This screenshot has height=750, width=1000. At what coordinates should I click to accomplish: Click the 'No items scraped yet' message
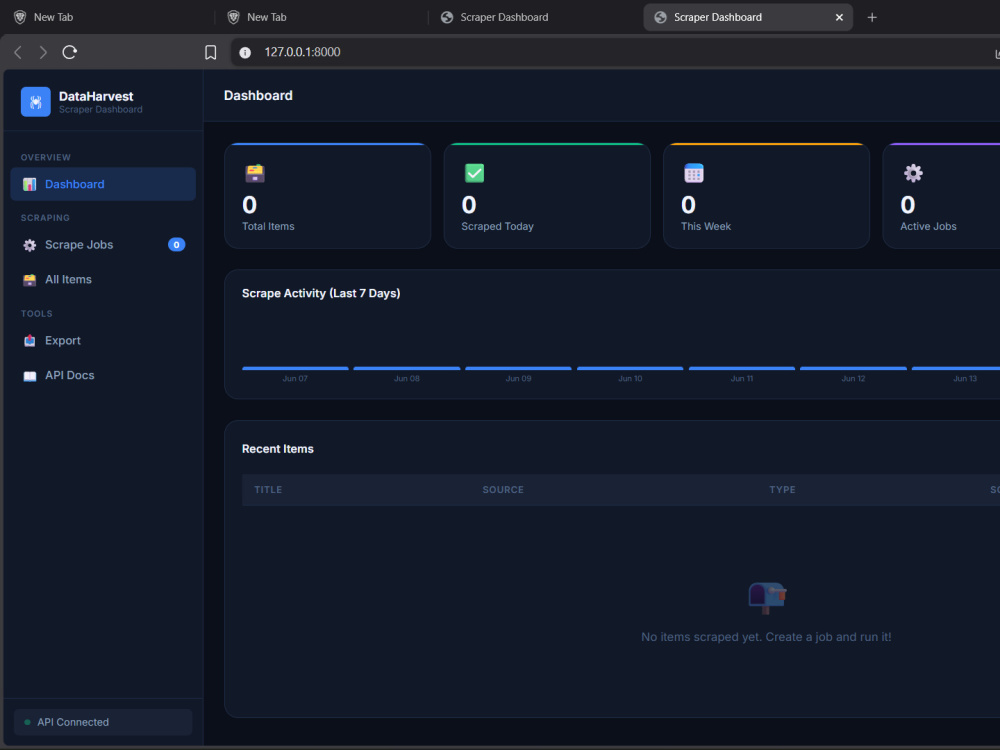point(767,637)
